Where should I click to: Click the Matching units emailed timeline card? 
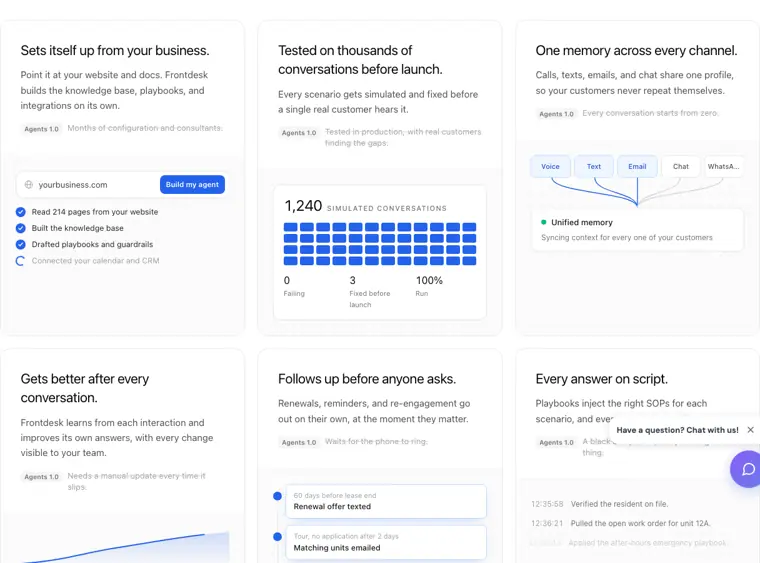click(386, 542)
